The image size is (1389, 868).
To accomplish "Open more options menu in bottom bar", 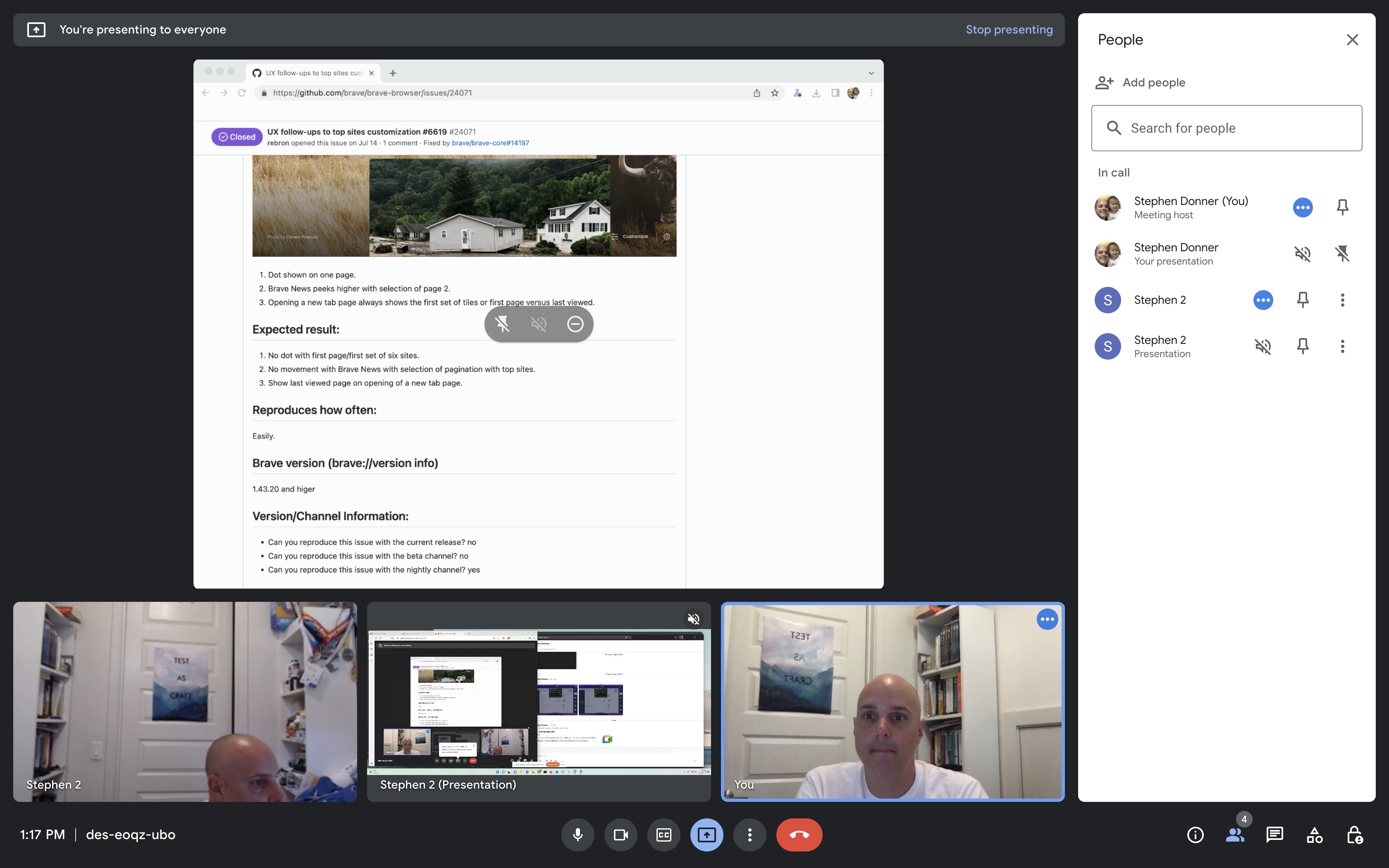I will tap(749, 835).
